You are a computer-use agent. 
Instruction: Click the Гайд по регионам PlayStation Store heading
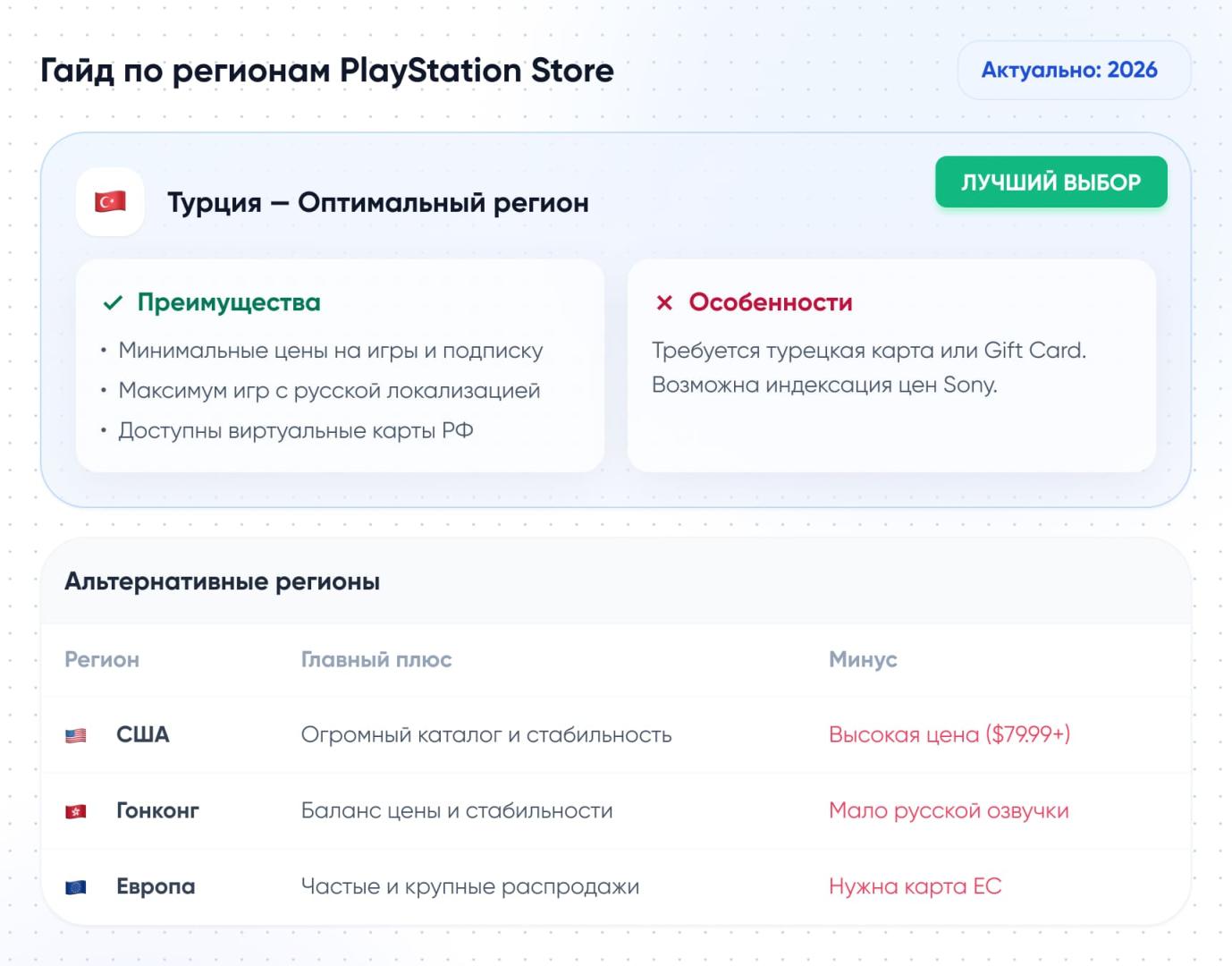coord(327,71)
